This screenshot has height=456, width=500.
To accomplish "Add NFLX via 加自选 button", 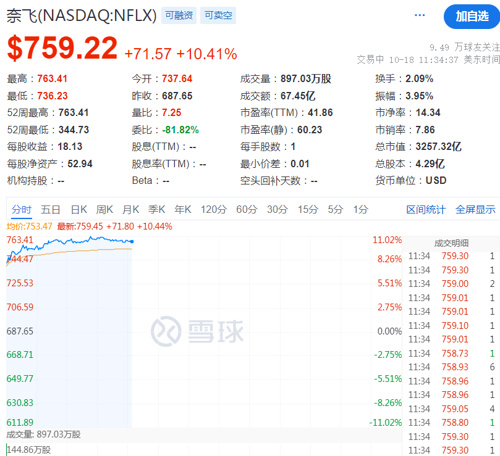I will pyautogui.click(x=472, y=16).
